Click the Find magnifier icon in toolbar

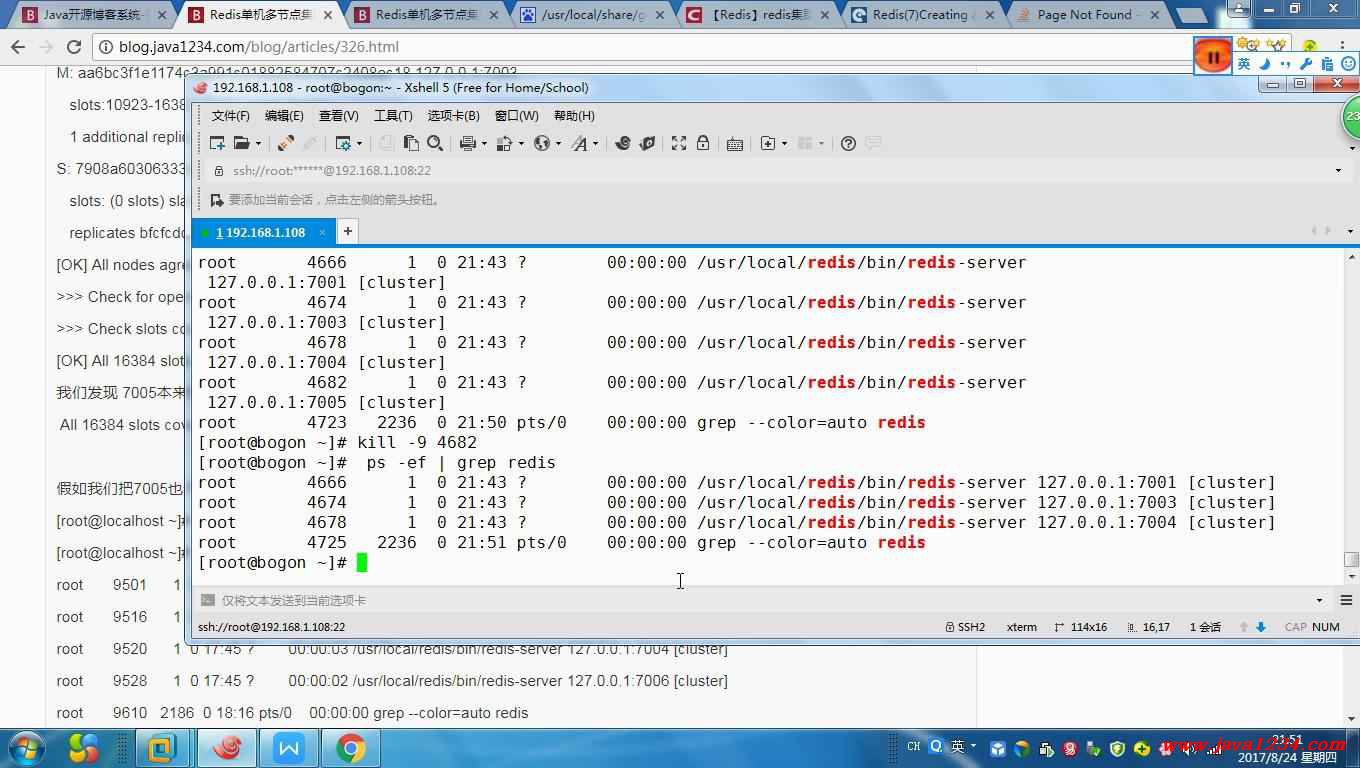tap(435, 143)
